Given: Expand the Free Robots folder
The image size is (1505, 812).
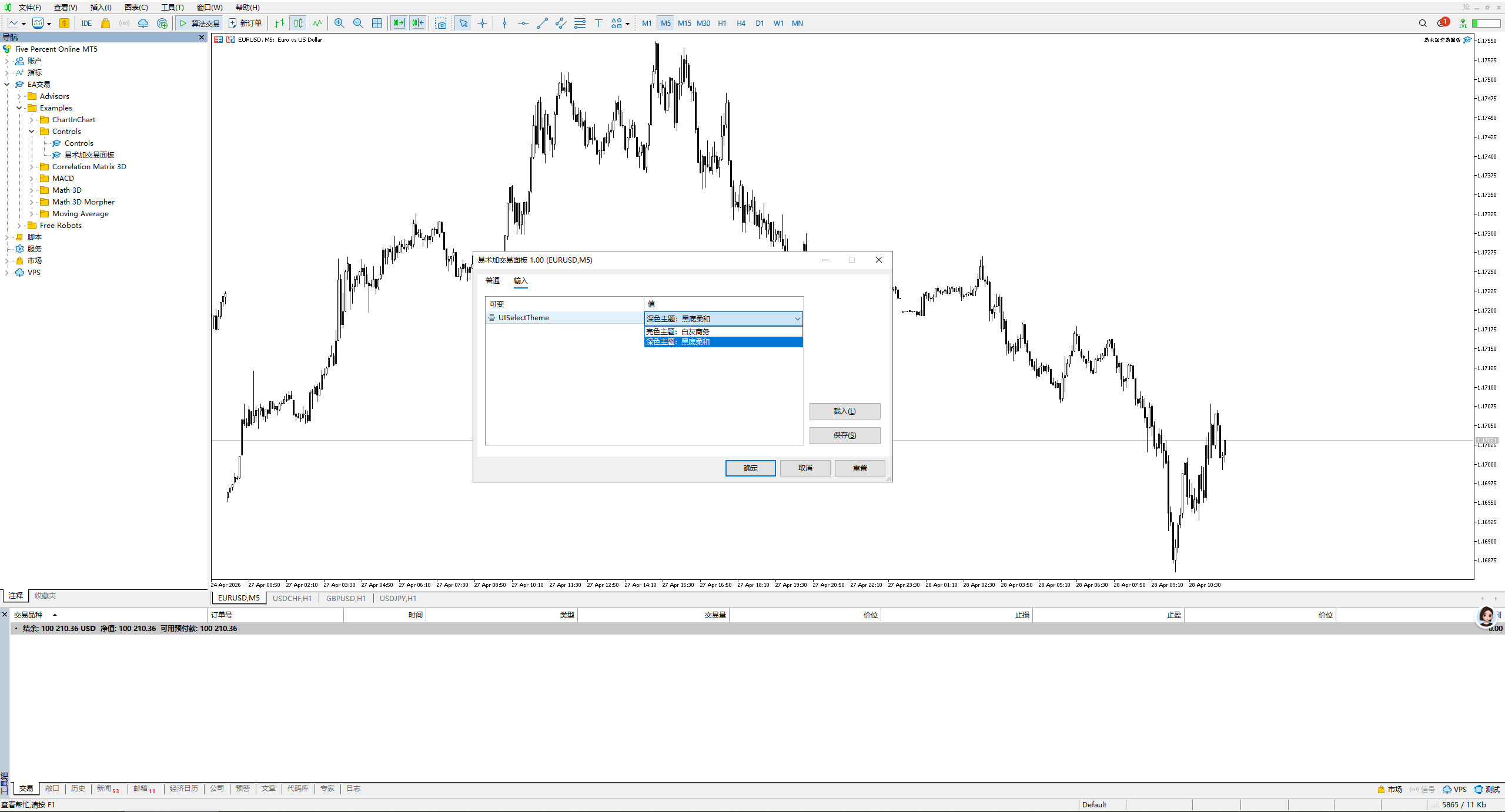Looking at the screenshot, I should click(19, 226).
